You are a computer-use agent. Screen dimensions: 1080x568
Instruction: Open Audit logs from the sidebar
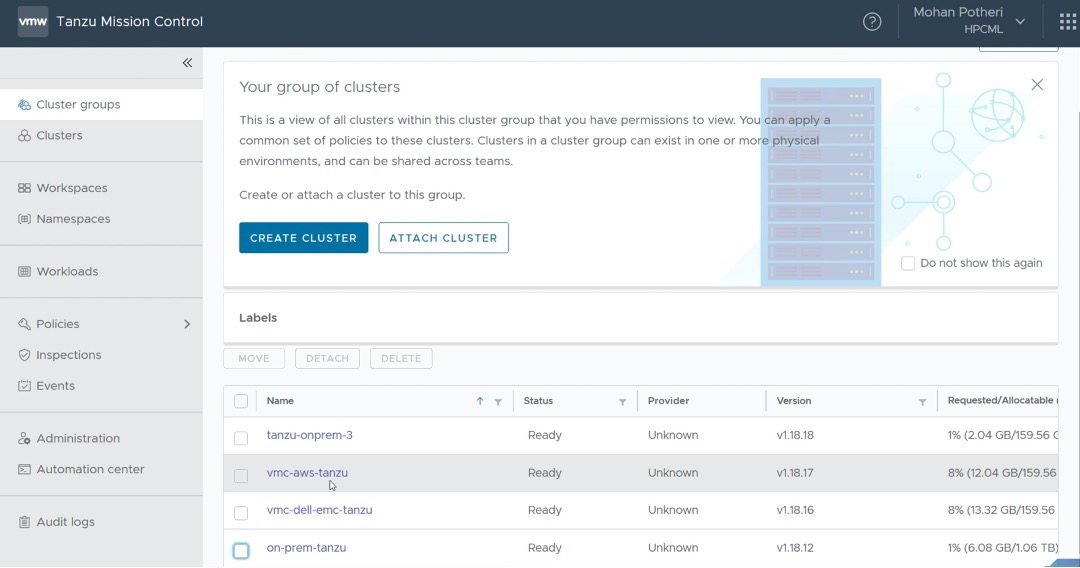(66, 522)
